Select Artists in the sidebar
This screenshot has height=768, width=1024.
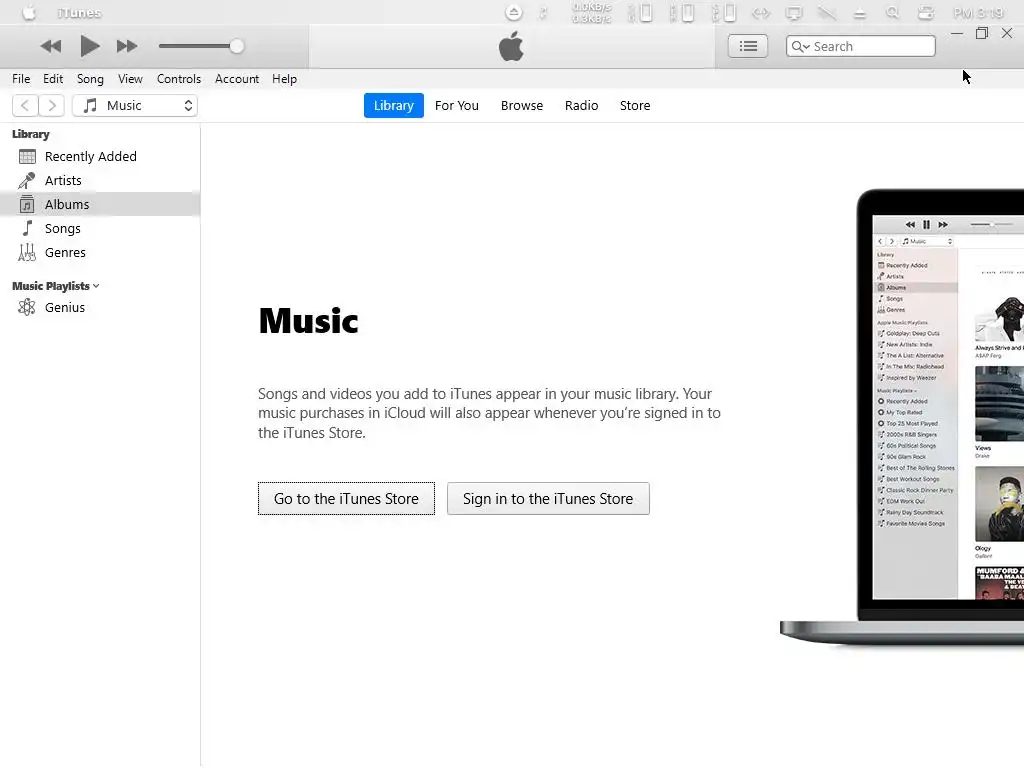pyautogui.click(x=100, y=180)
